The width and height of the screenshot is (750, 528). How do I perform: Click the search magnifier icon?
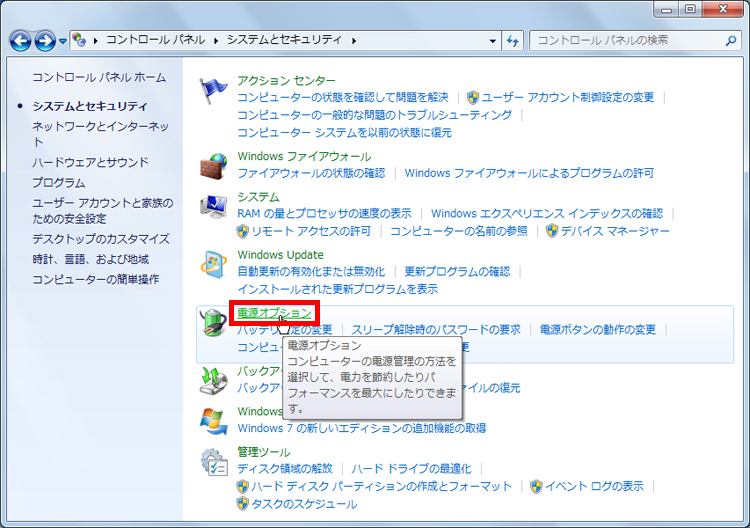point(730,41)
